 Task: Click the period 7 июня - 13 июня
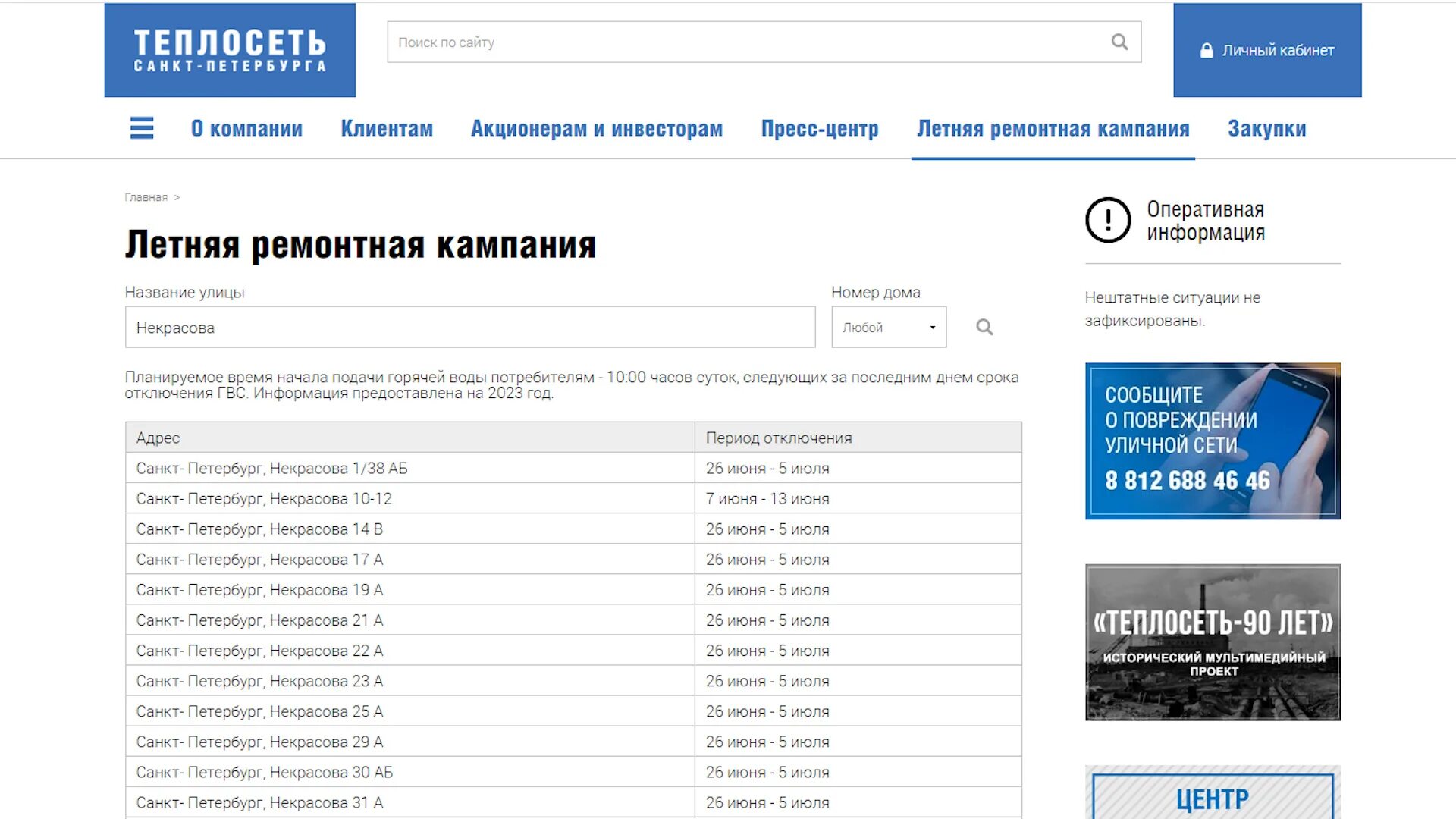[x=767, y=498]
